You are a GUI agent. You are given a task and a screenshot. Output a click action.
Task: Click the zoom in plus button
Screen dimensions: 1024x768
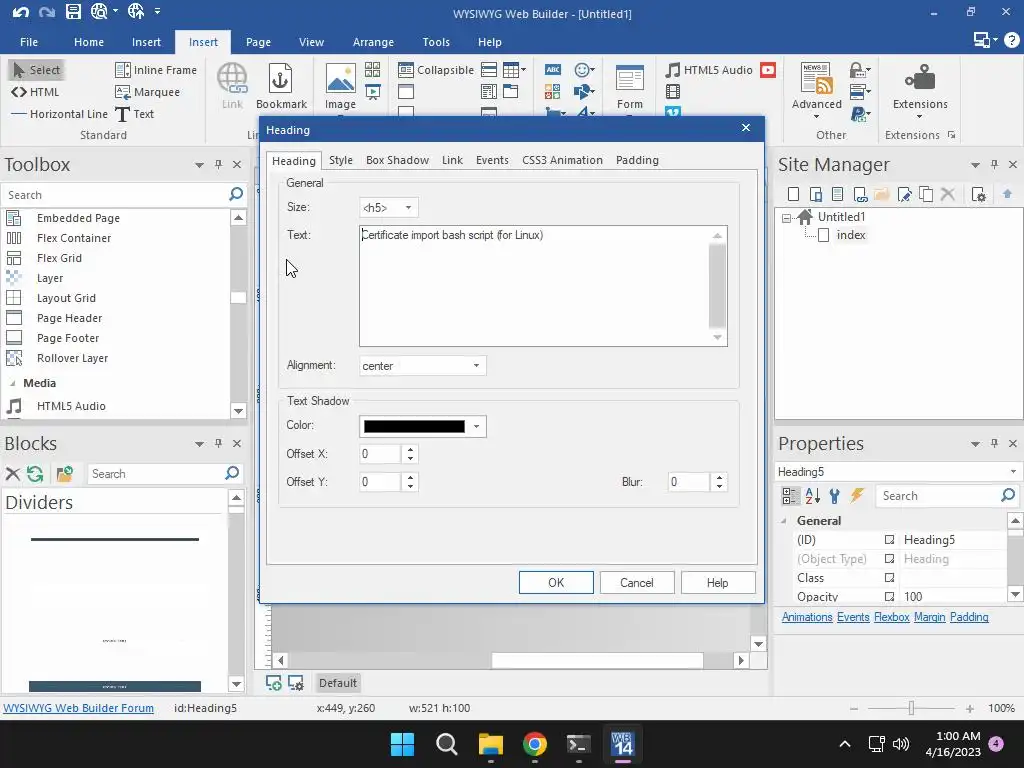[970, 709]
